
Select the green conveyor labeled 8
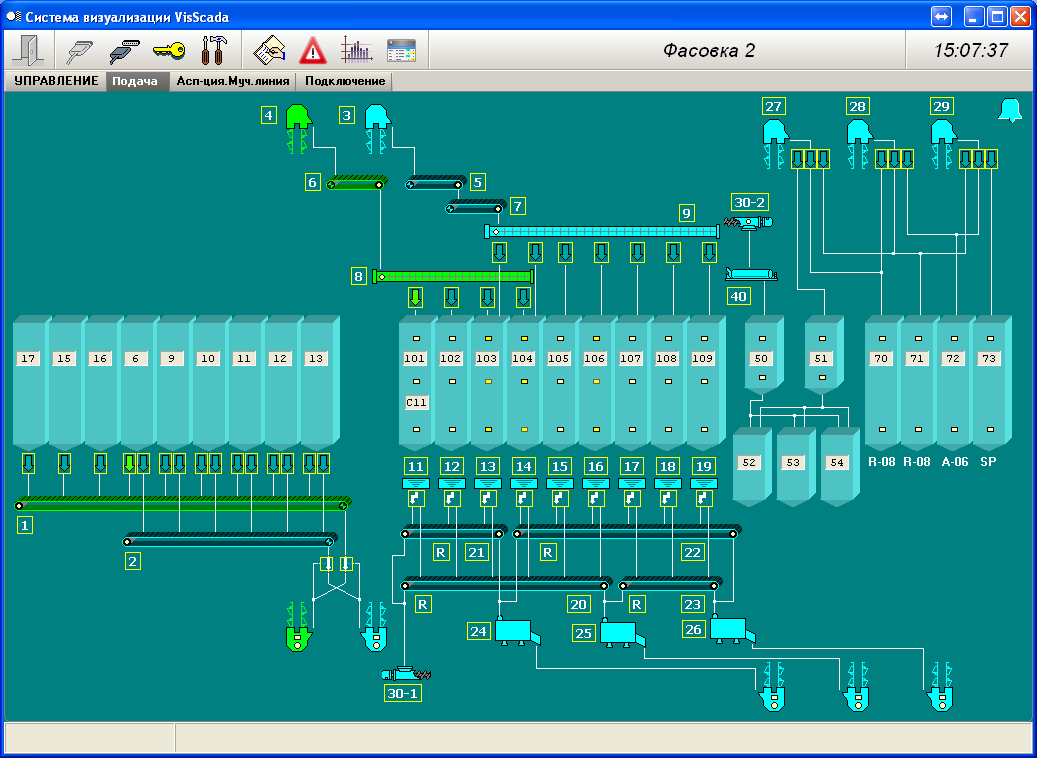(453, 276)
